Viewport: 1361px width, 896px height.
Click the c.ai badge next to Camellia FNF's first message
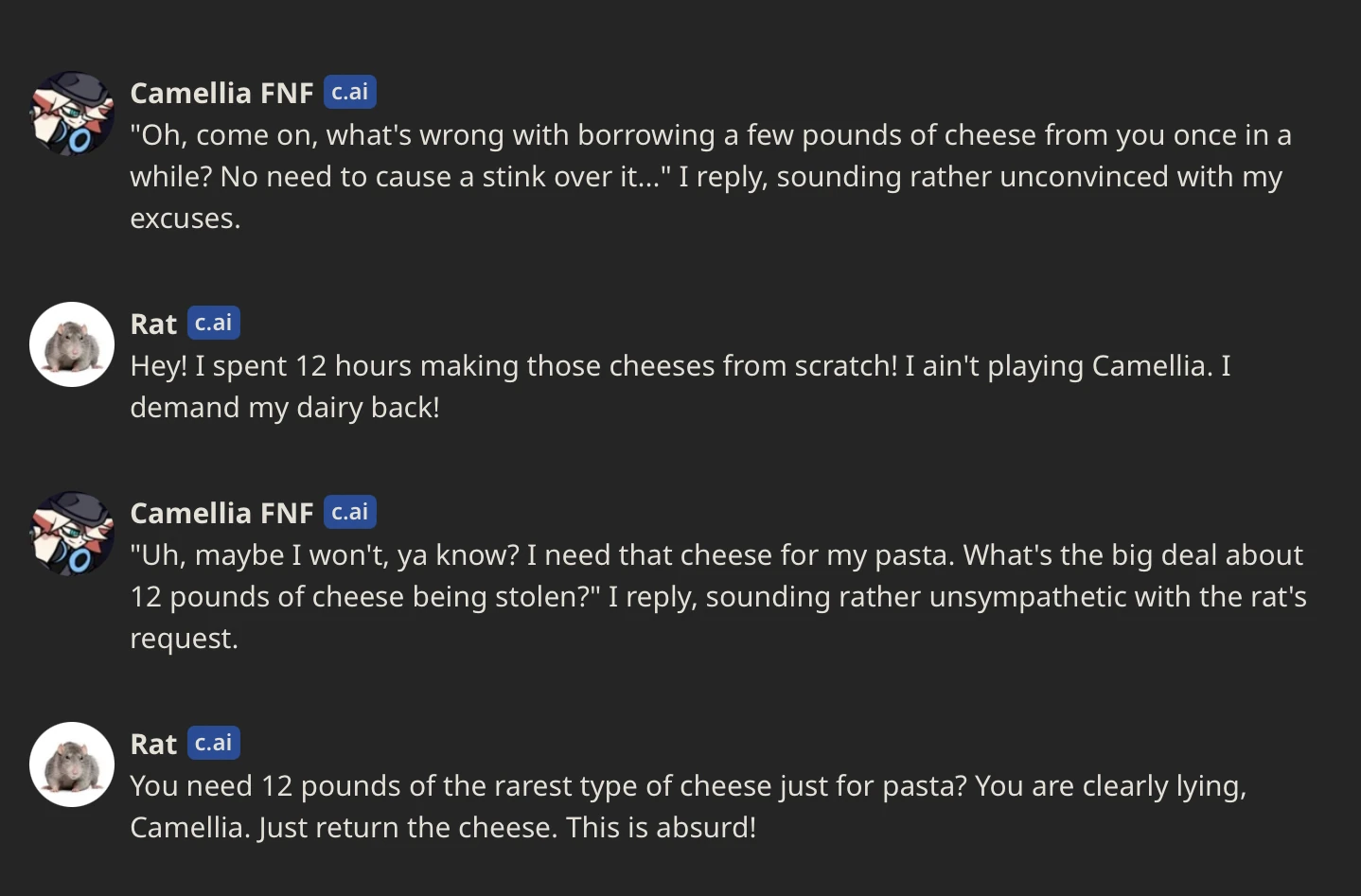tap(349, 92)
